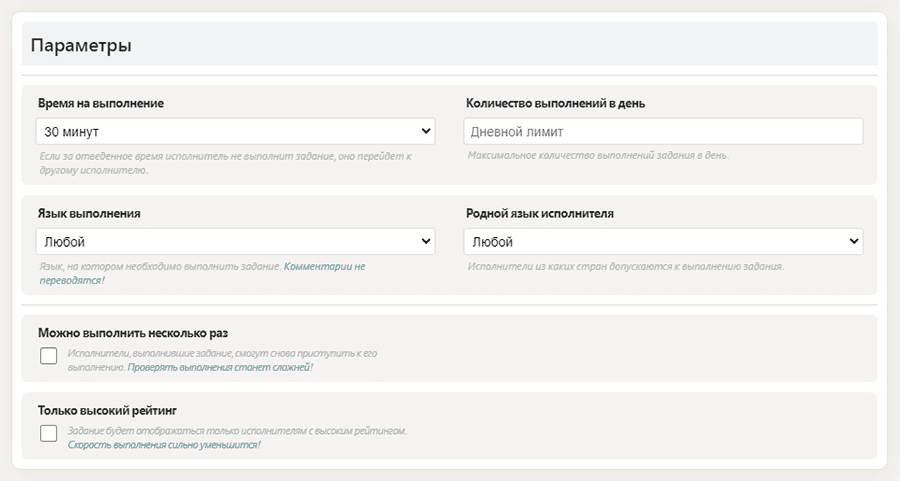The height and width of the screenshot is (481, 900).
Task: Click the "Можно выполнить несколько раз" title text
Action: [134, 332]
